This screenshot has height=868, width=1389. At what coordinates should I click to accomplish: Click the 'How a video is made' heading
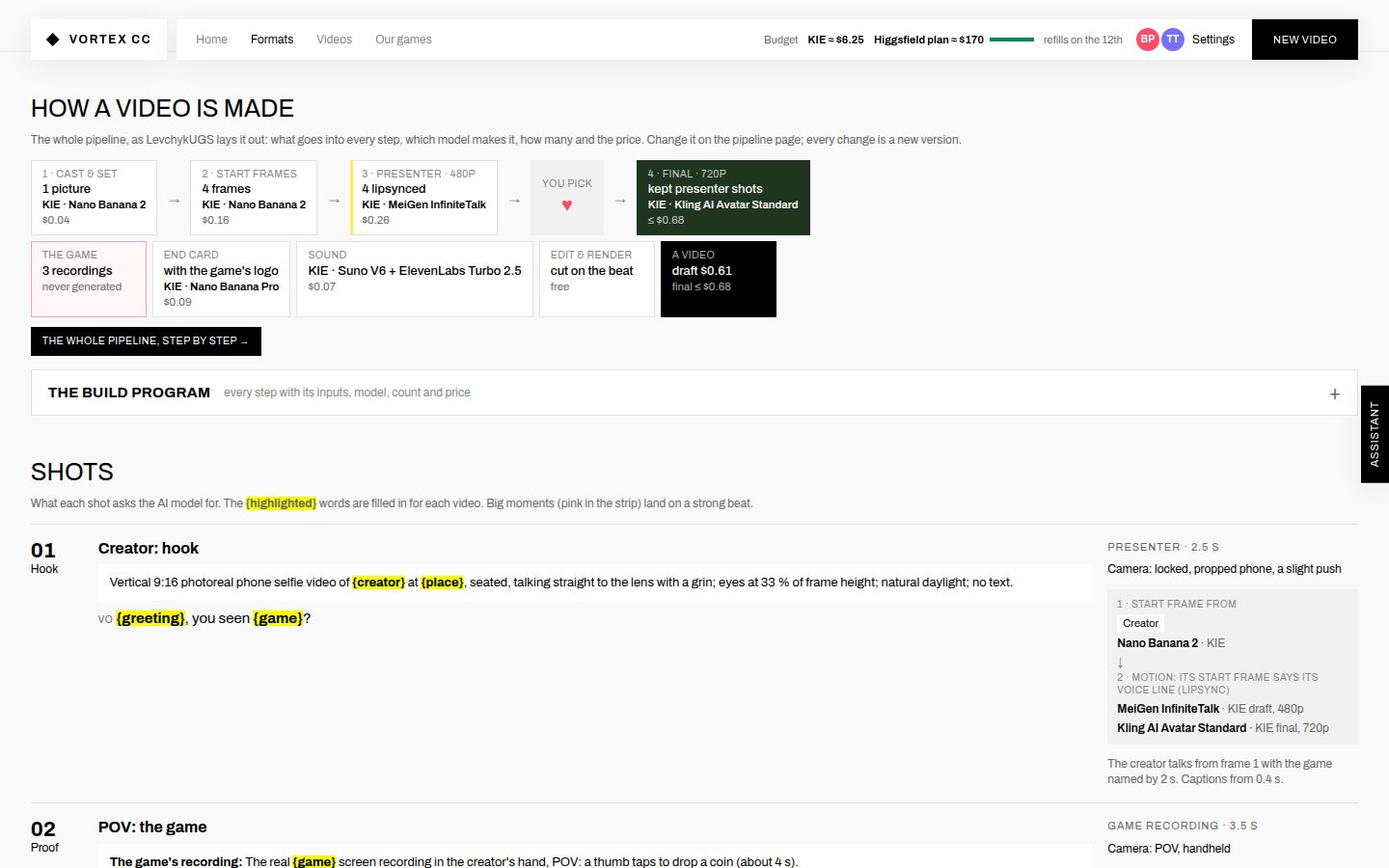pos(162,108)
